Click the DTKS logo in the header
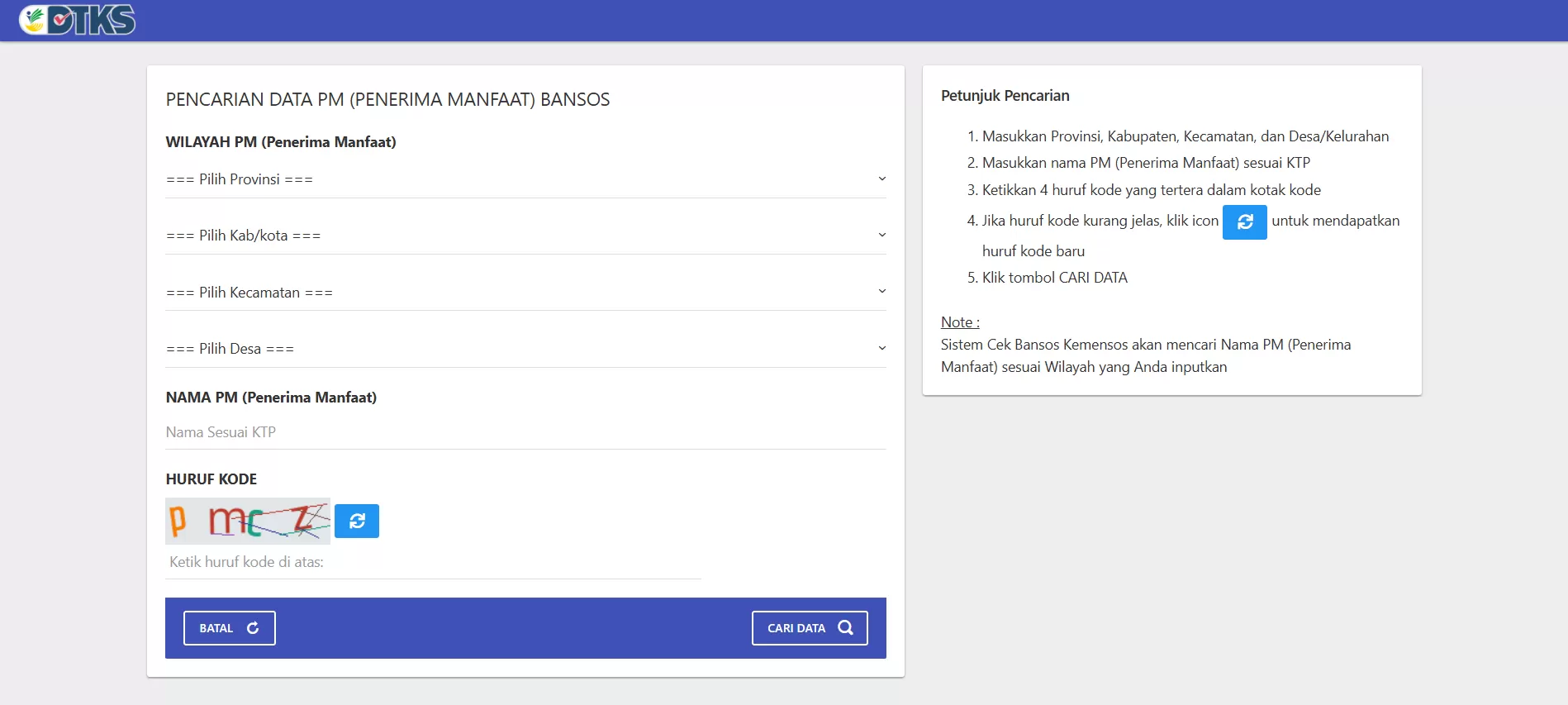Image resolution: width=1568 pixels, height=705 pixels. pos(78,20)
